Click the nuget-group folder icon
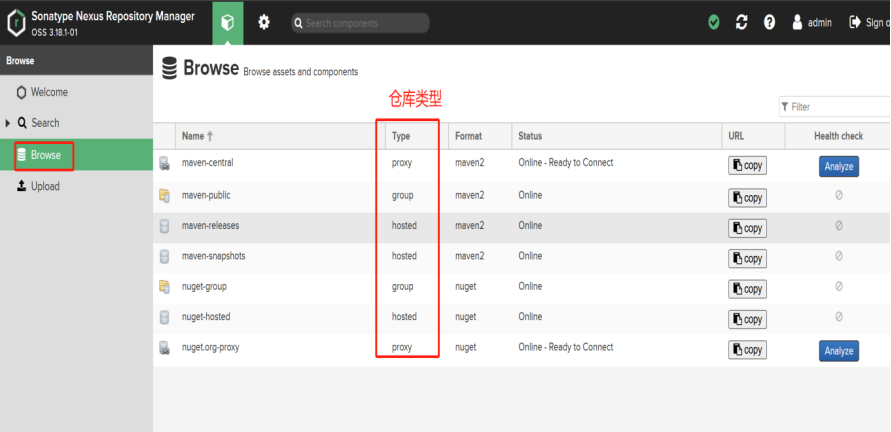 click(x=164, y=287)
